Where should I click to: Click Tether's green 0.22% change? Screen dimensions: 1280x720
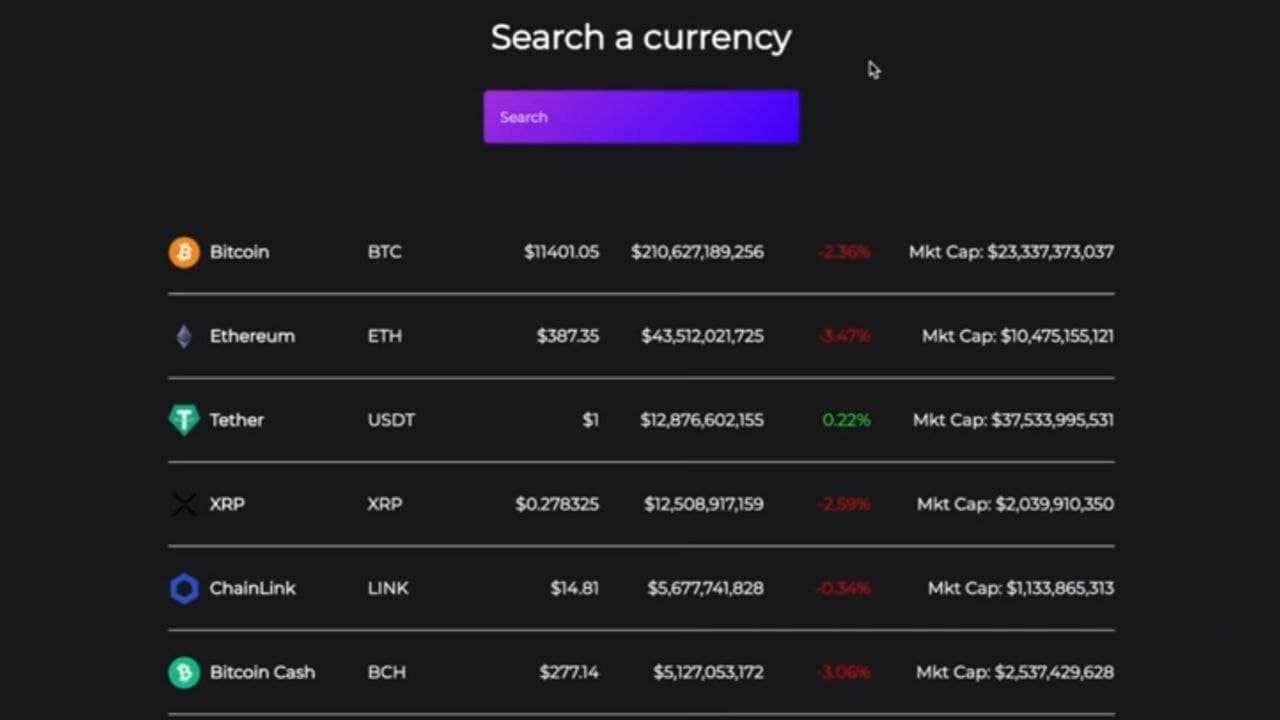click(846, 420)
